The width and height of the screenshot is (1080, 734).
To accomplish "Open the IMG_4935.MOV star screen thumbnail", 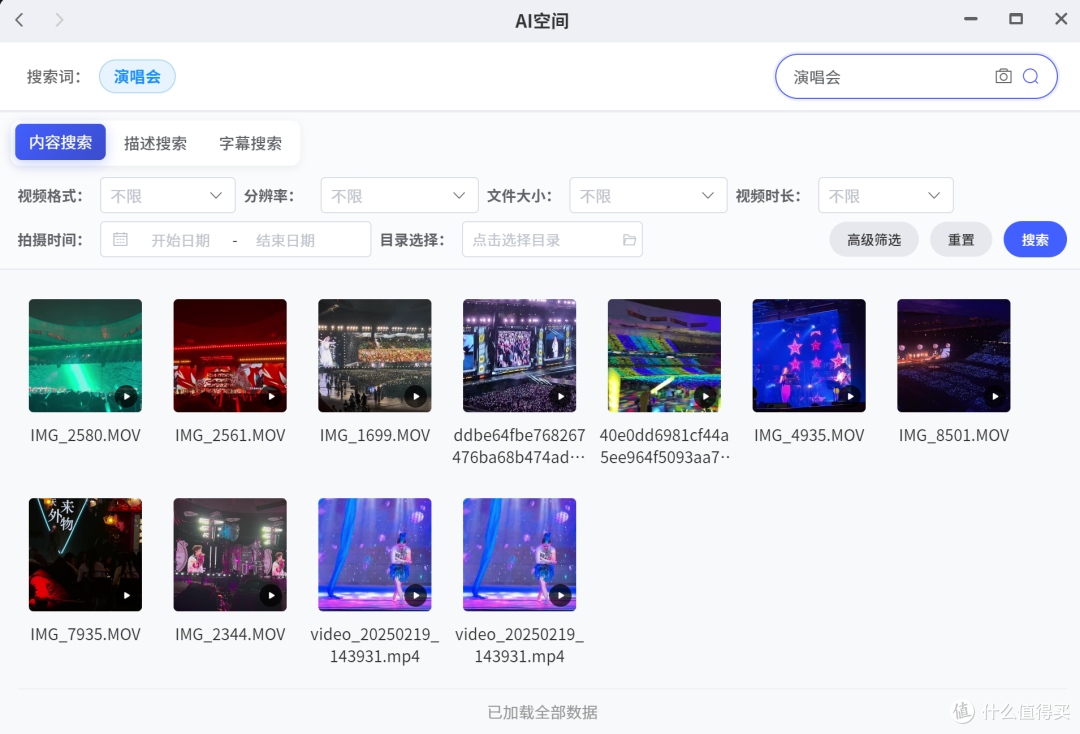I will pyautogui.click(x=809, y=355).
